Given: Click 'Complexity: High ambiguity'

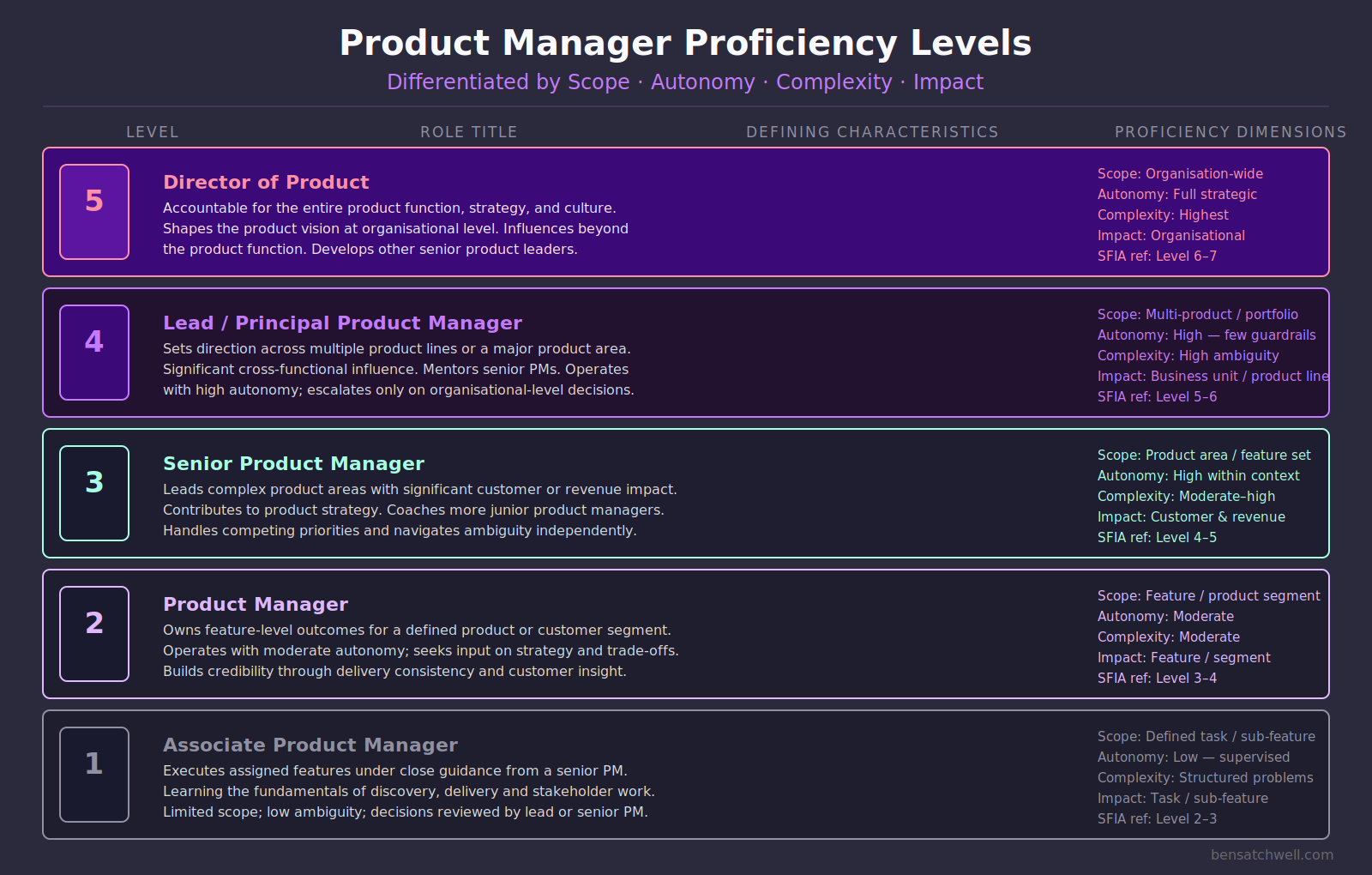Looking at the screenshot, I should tap(1188, 356).
